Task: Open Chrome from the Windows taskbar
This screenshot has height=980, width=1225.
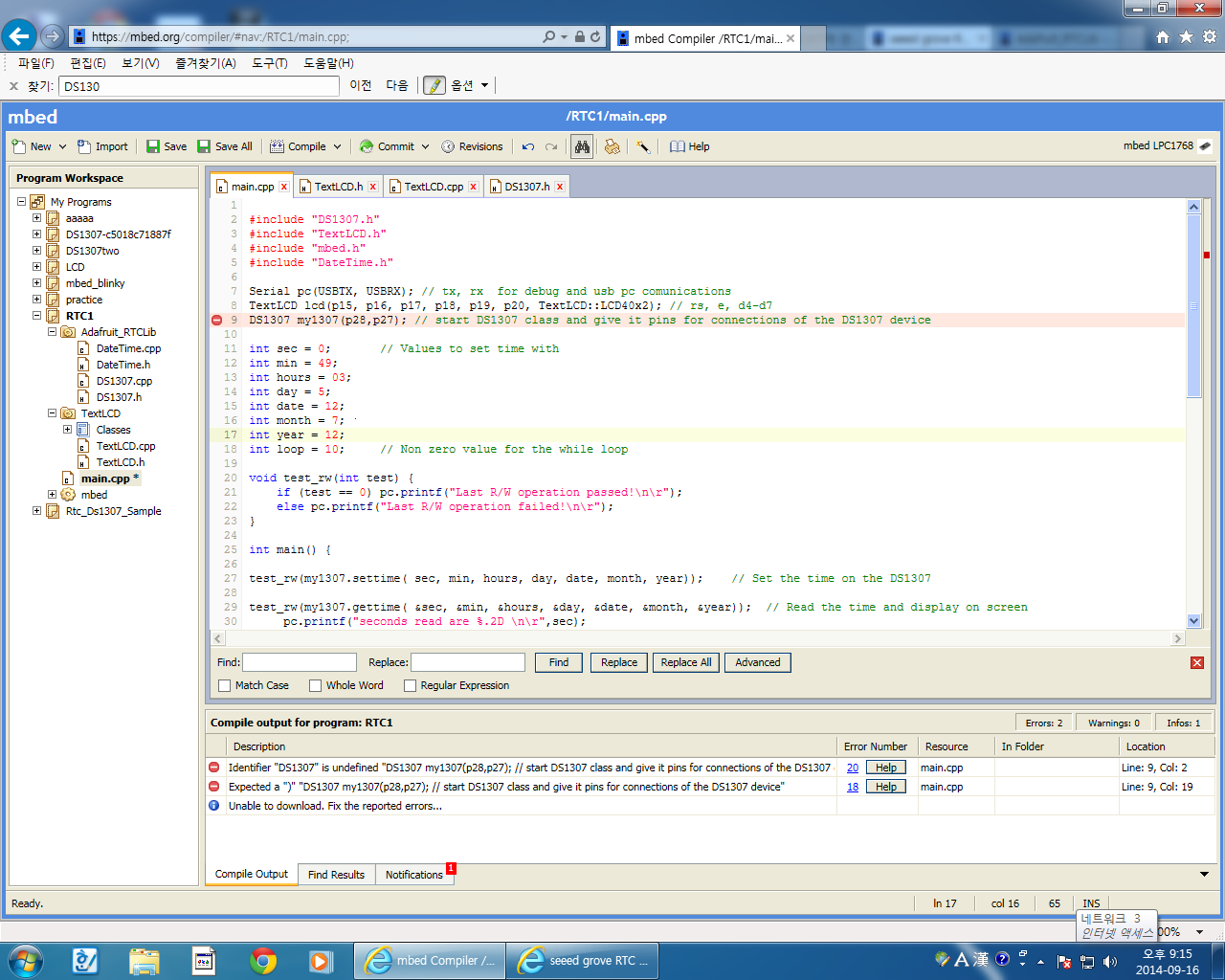Action: [263, 960]
